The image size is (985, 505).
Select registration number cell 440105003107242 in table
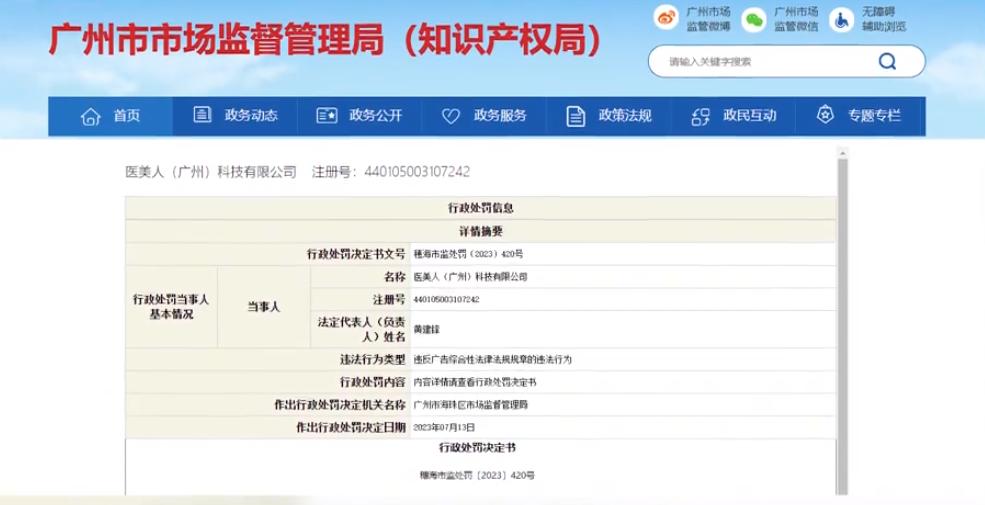(x=446, y=300)
